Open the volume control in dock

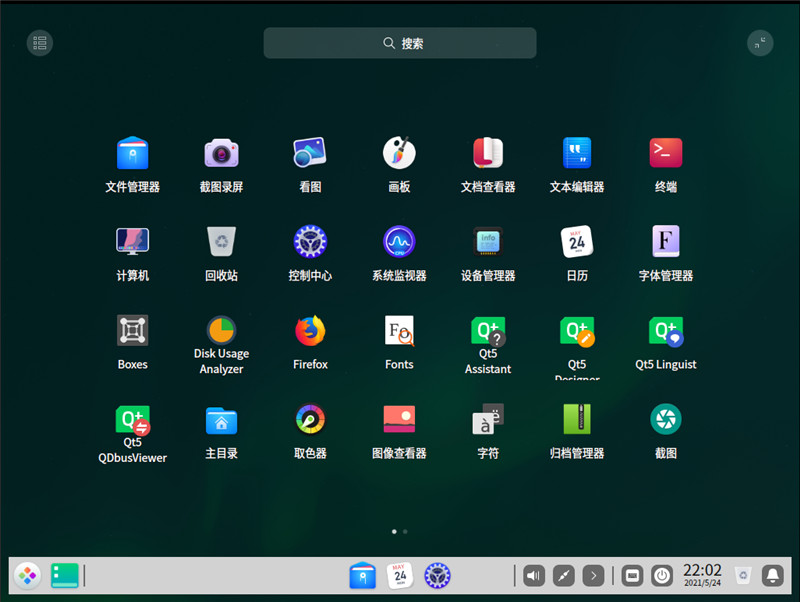click(534, 575)
